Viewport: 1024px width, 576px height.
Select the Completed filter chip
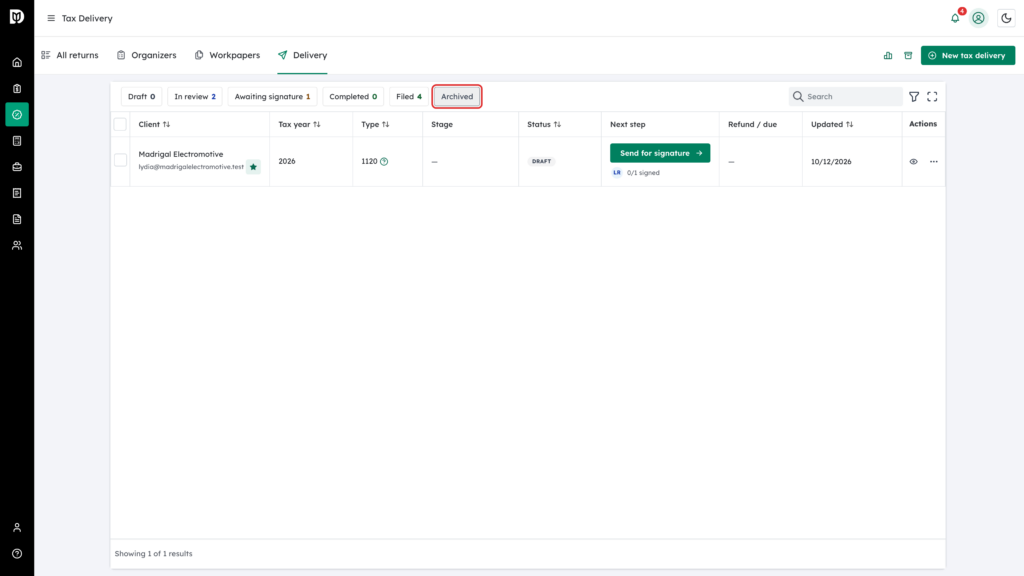[x=353, y=97]
